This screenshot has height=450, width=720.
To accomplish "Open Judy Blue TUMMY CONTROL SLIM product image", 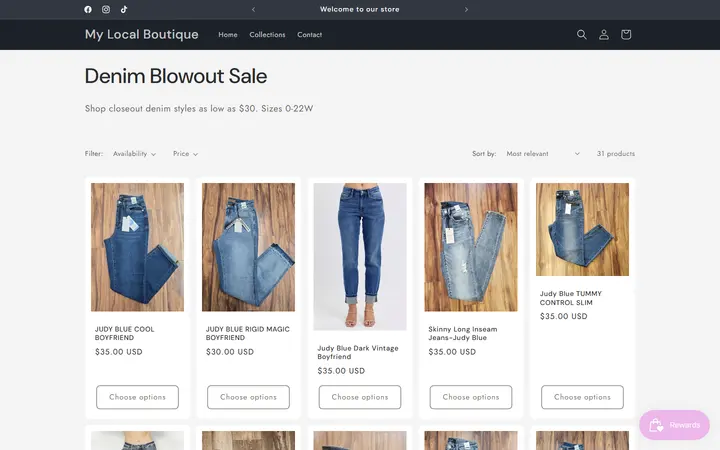I will 582,230.
